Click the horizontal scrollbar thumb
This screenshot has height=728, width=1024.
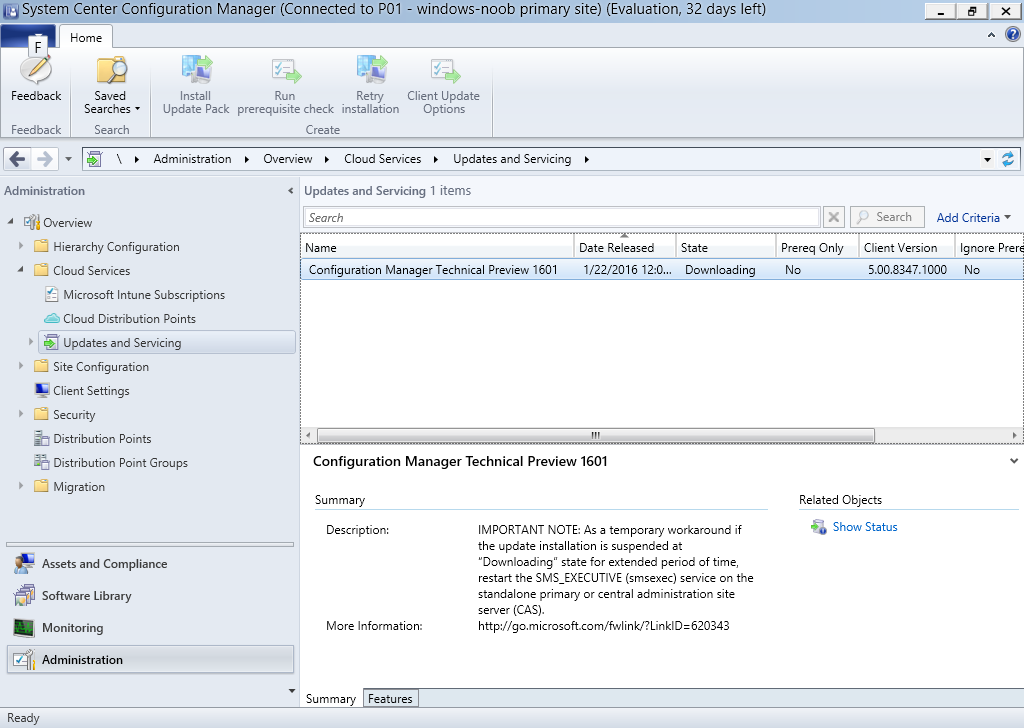[596, 435]
